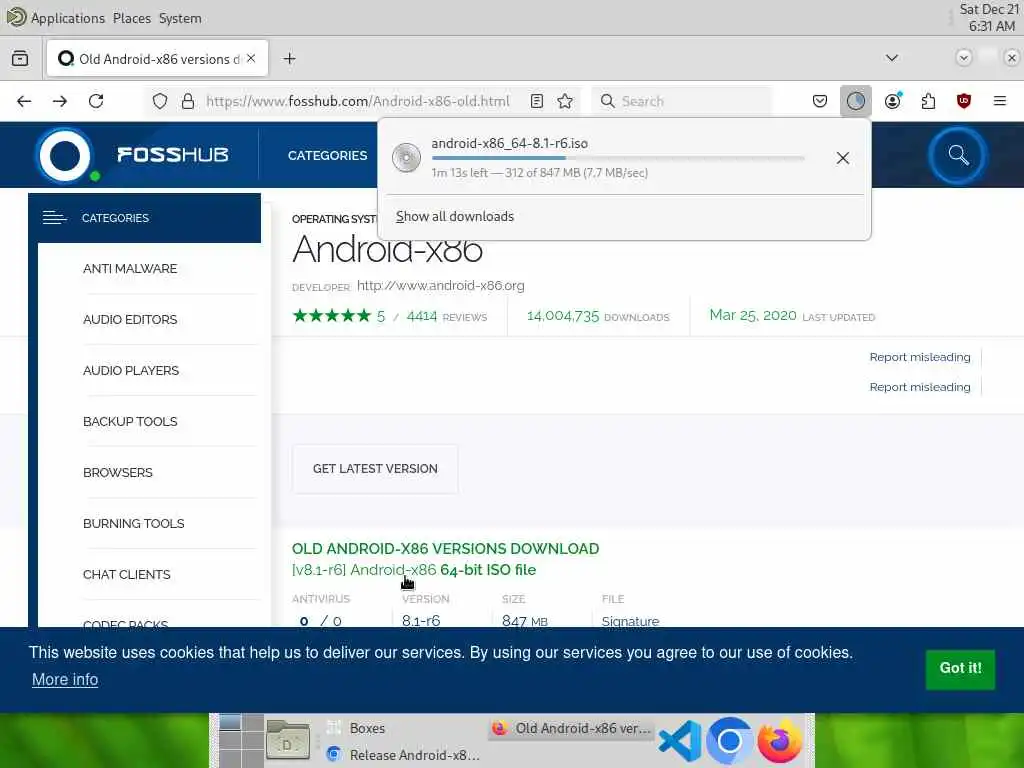Select the AUDIO PLAYERS category
The image size is (1024, 768).
(x=131, y=370)
